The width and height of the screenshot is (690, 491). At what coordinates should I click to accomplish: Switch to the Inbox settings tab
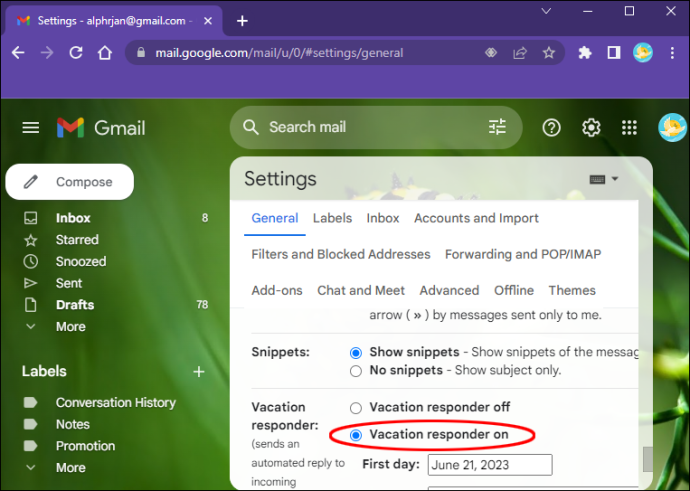(x=383, y=218)
